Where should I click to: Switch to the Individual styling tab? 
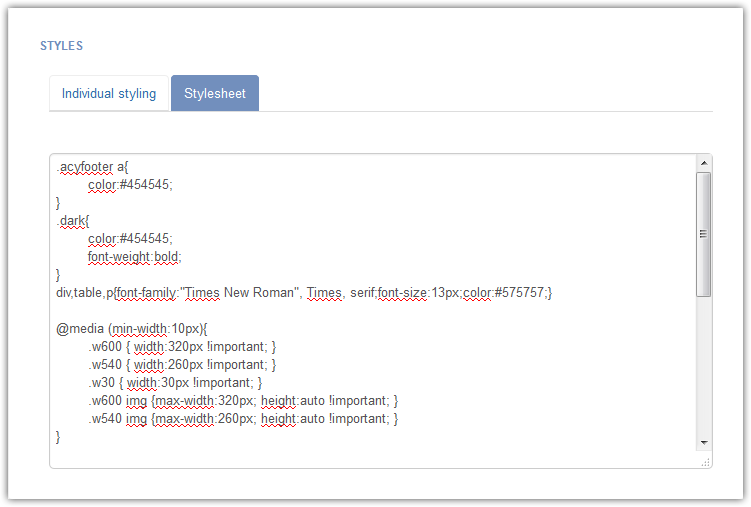[x=109, y=93]
